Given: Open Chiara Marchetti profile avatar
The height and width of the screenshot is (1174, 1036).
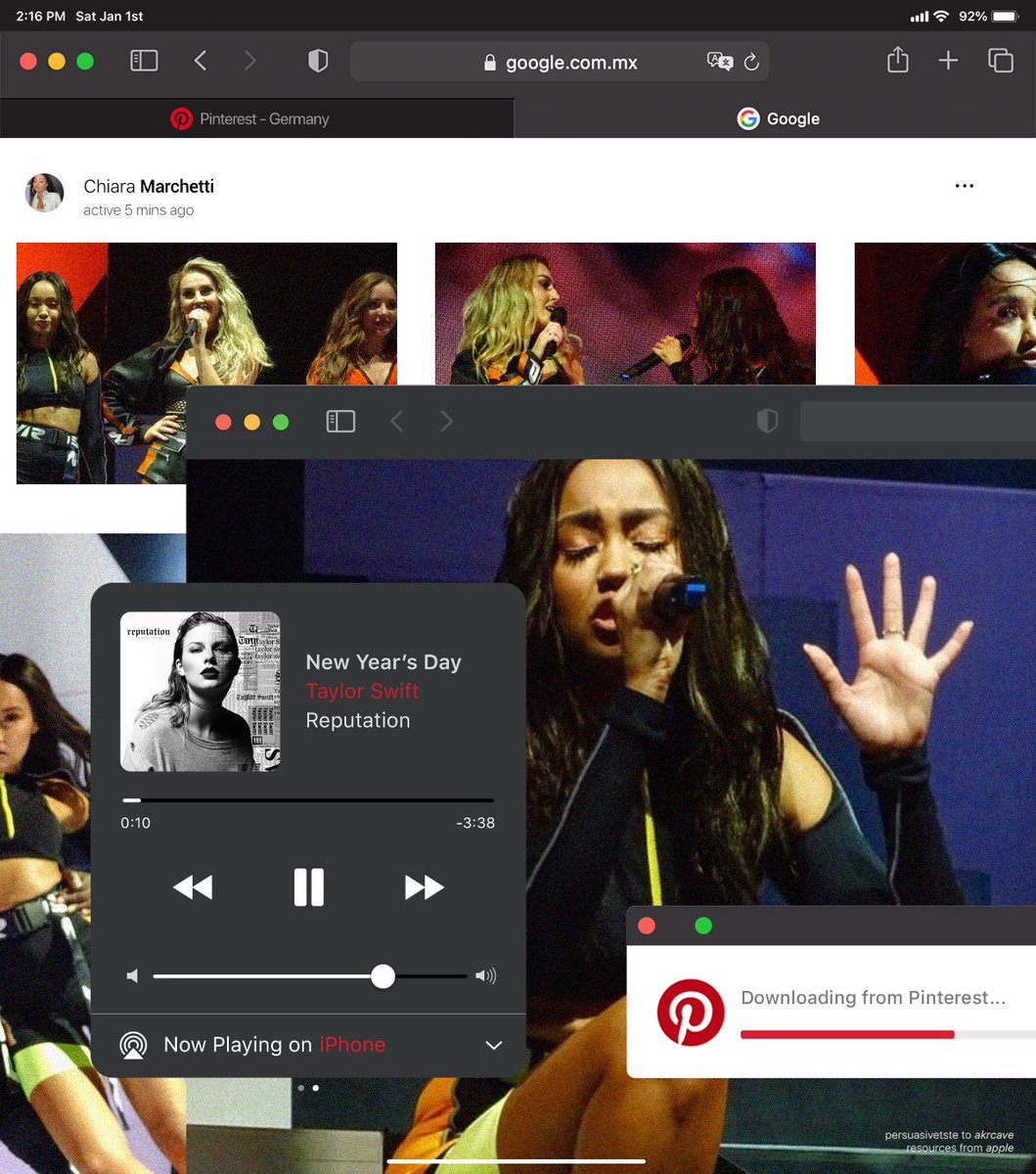Looking at the screenshot, I should pyautogui.click(x=44, y=193).
